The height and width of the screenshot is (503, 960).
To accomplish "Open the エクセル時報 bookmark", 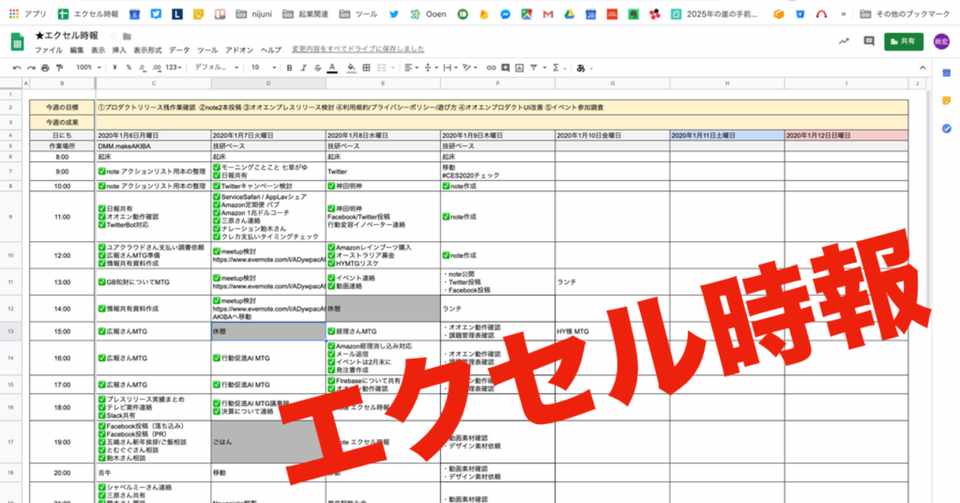I will [88, 13].
